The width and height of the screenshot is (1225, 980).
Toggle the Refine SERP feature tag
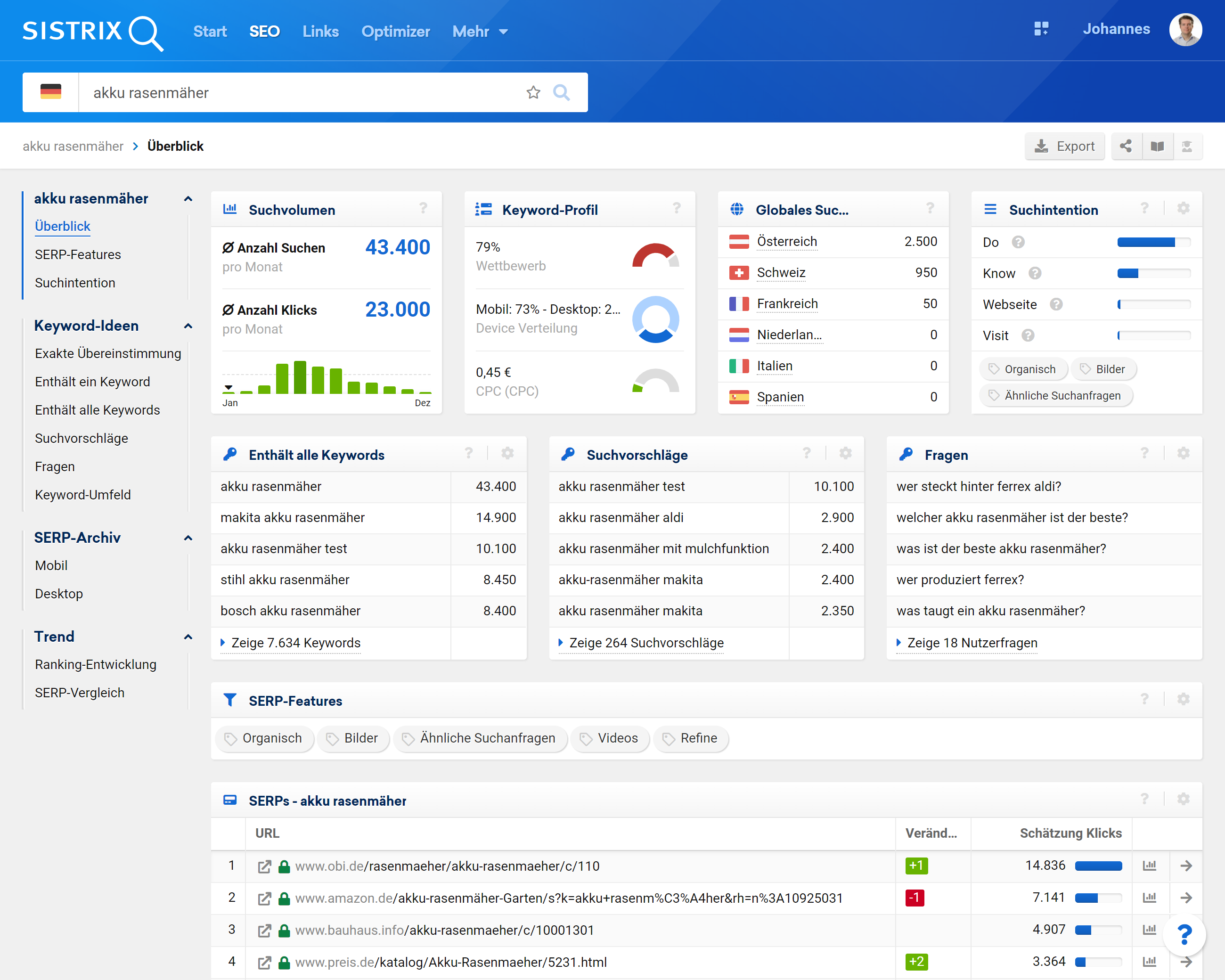click(x=690, y=738)
